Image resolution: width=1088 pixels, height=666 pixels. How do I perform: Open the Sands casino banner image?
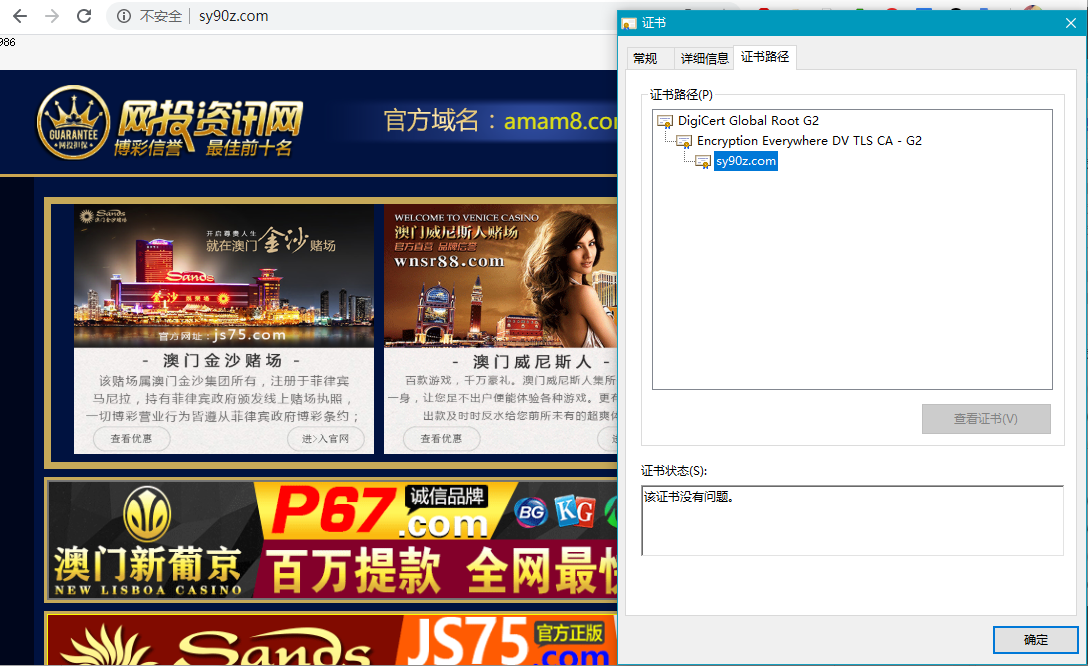(223, 275)
